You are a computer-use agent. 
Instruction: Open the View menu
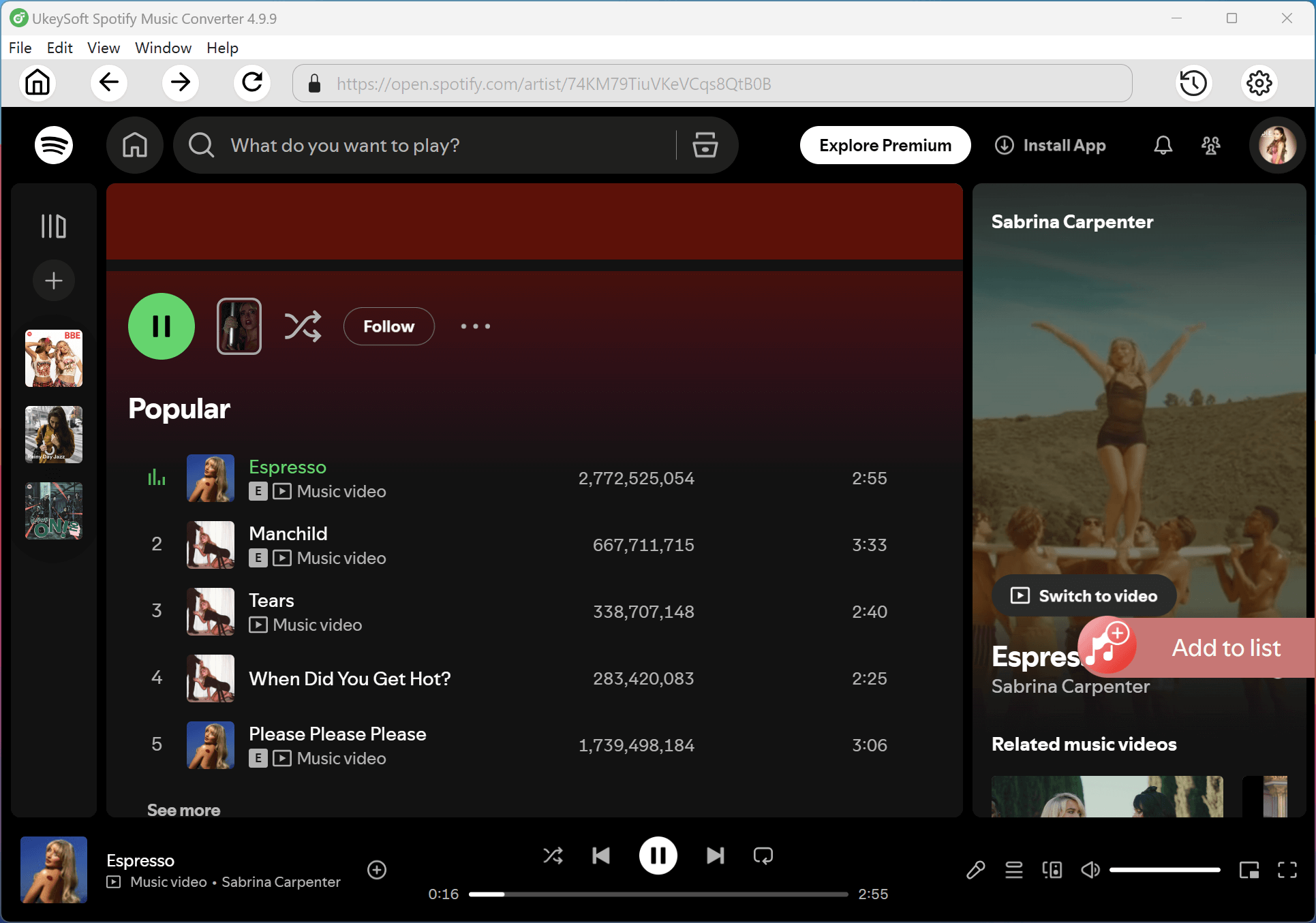coord(103,48)
